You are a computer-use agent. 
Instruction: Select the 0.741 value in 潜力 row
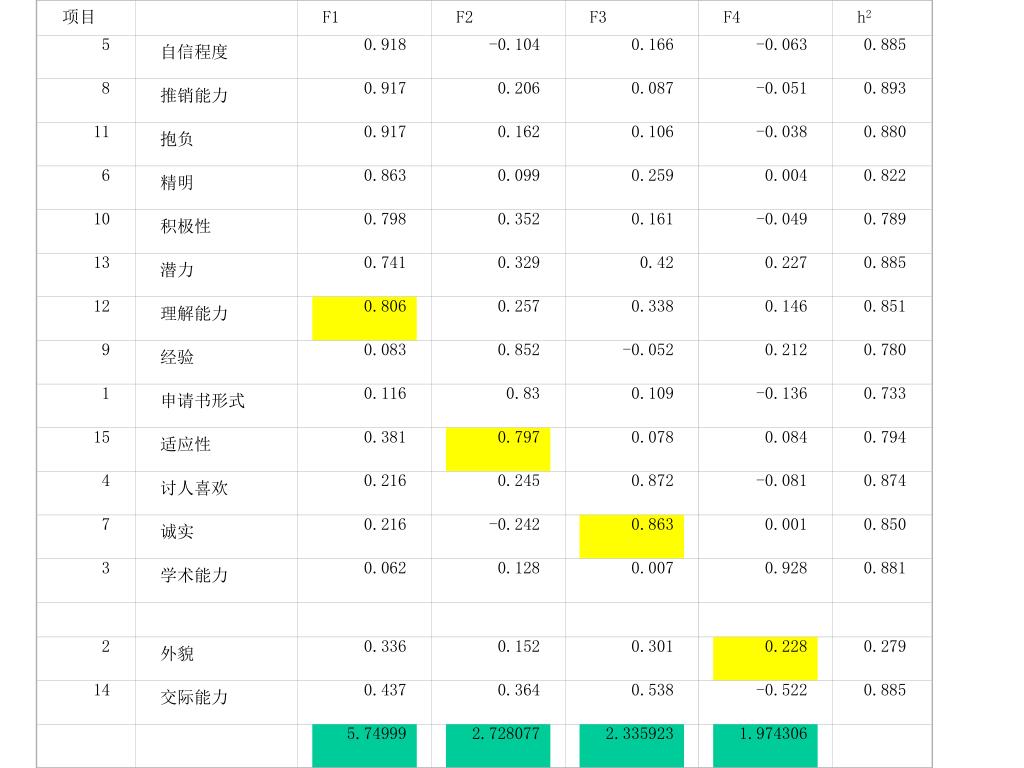[385, 263]
